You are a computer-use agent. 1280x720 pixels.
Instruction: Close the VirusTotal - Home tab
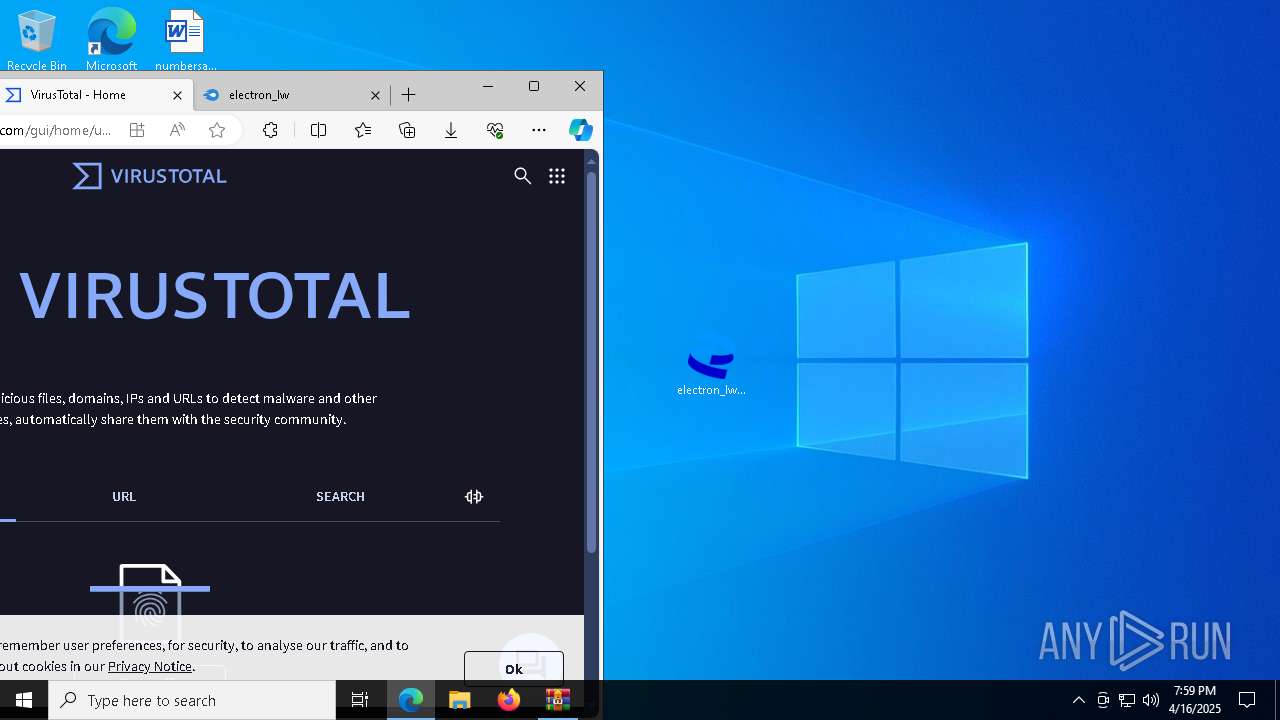[x=177, y=95]
